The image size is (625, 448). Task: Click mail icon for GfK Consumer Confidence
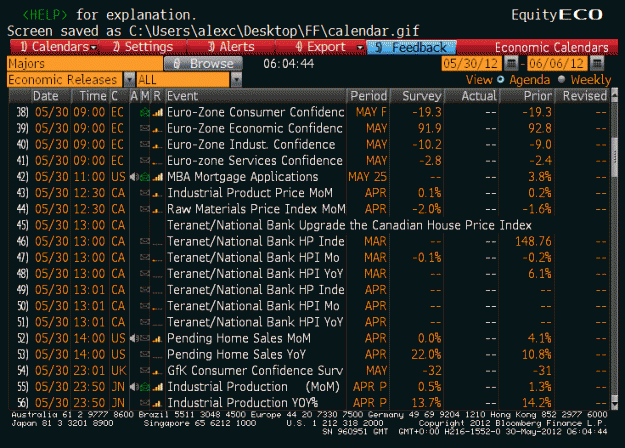145,371
